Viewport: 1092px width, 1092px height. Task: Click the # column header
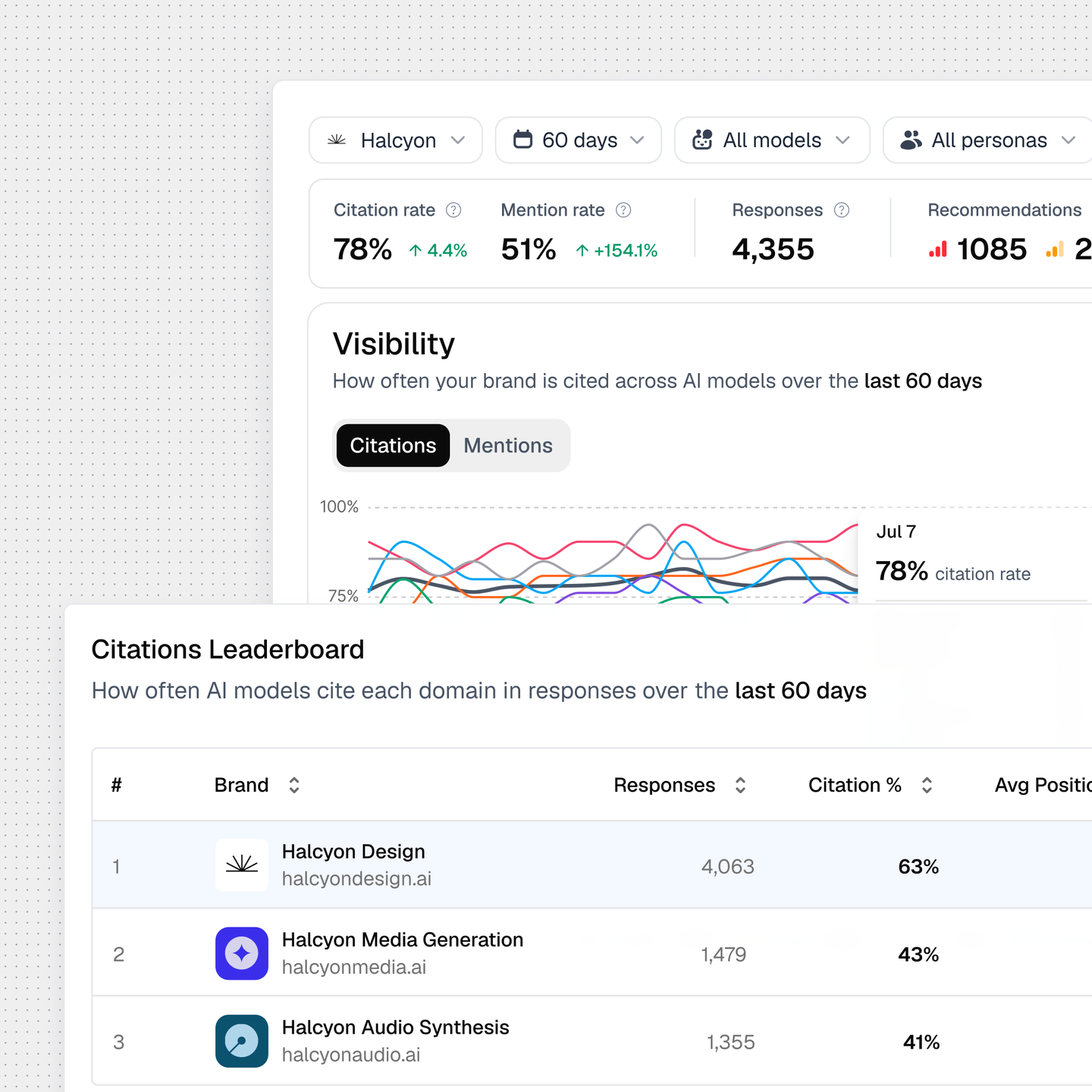[x=116, y=785]
